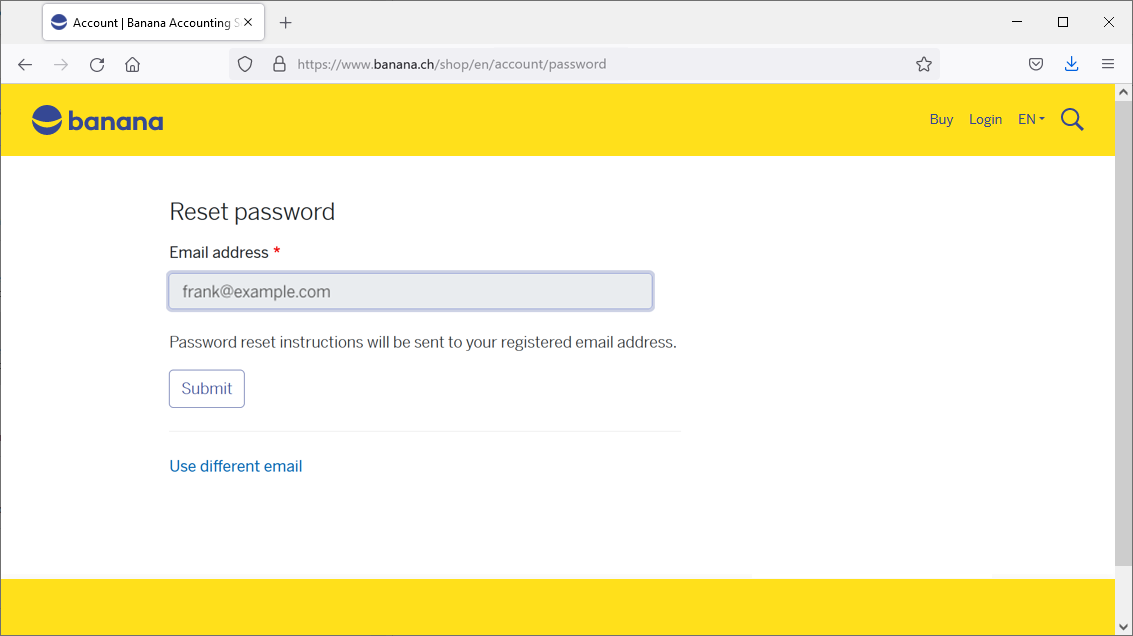Screen dimensions: 1133x636
Task: Click the browser reload button
Action: 97,64
